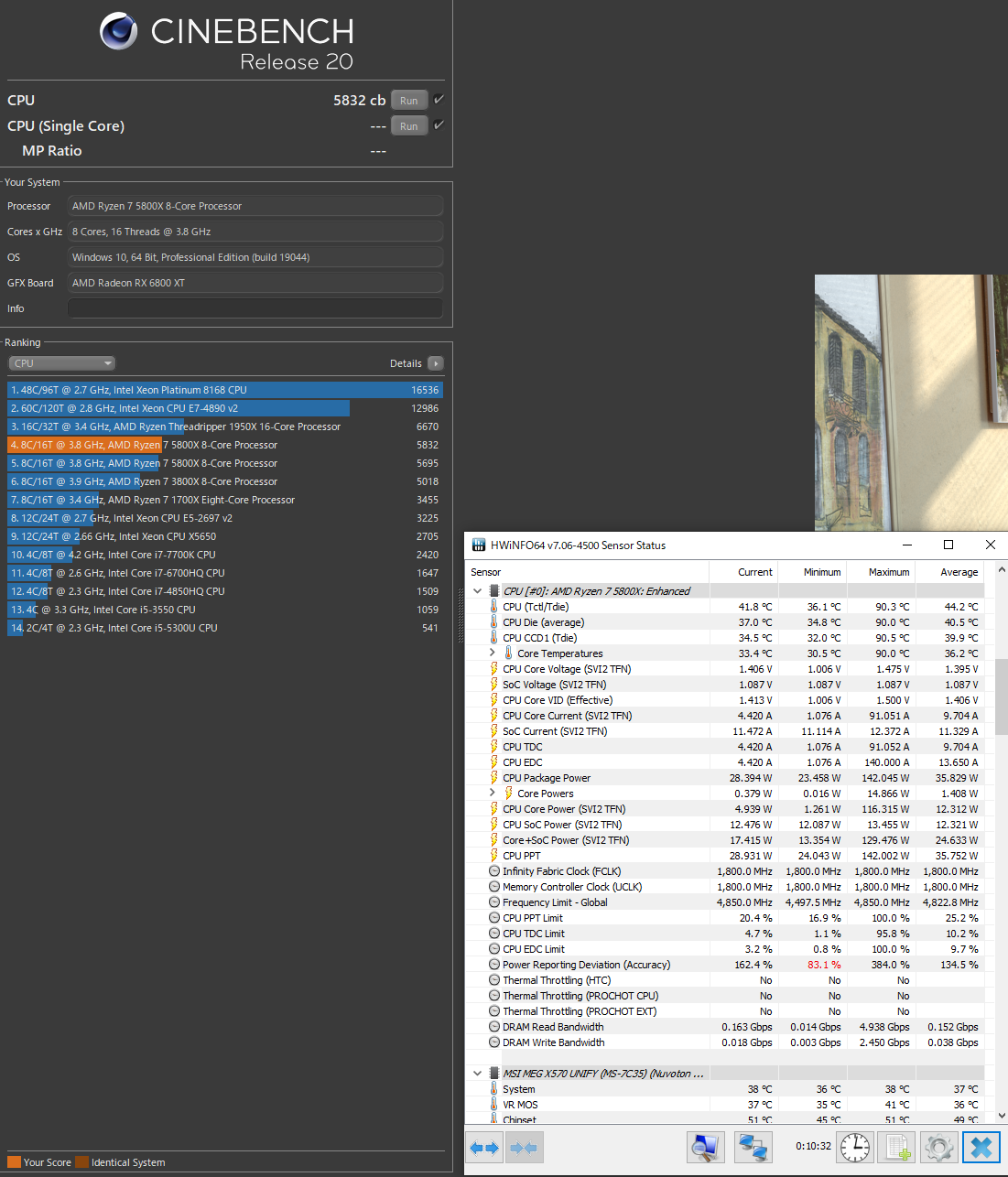The width and height of the screenshot is (1008, 1177).
Task: Click thermometer icon beside CPU (Tctl/Tdie)
Action: tap(494, 606)
